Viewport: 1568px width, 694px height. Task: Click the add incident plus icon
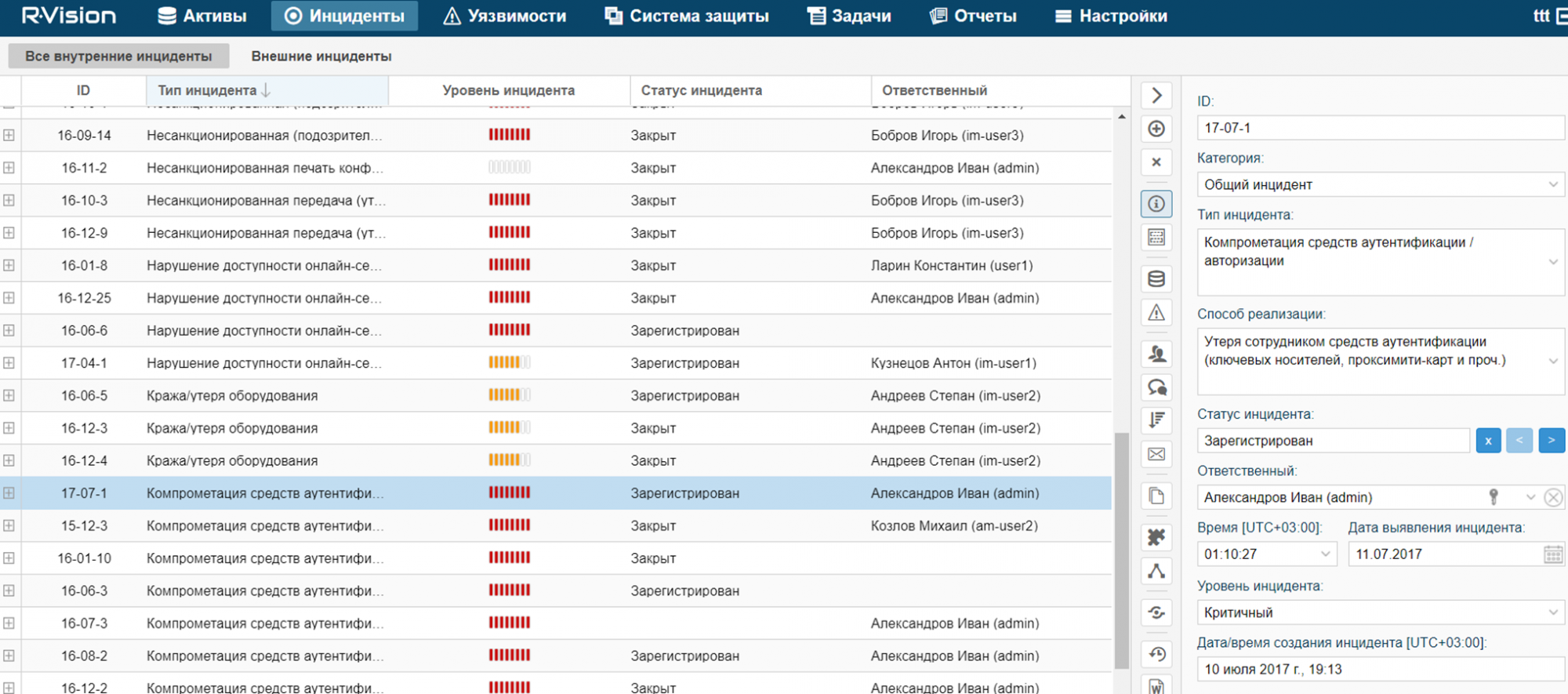coord(1156,129)
